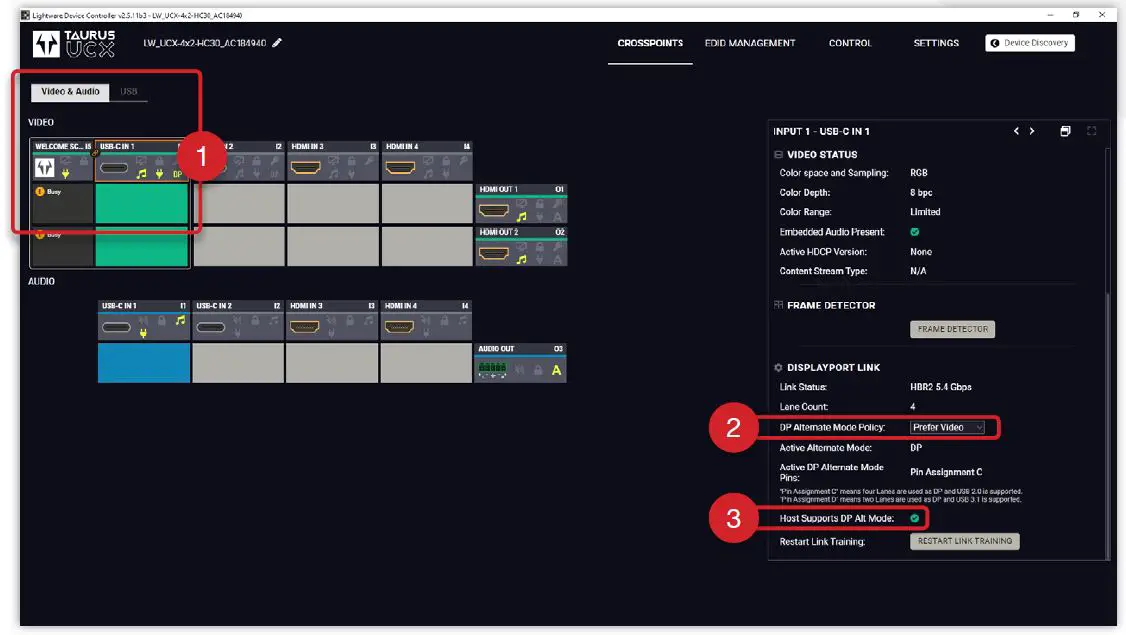This screenshot has width=1126, height=635.
Task: Click the Restart Link Training button
Action: tap(964, 541)
